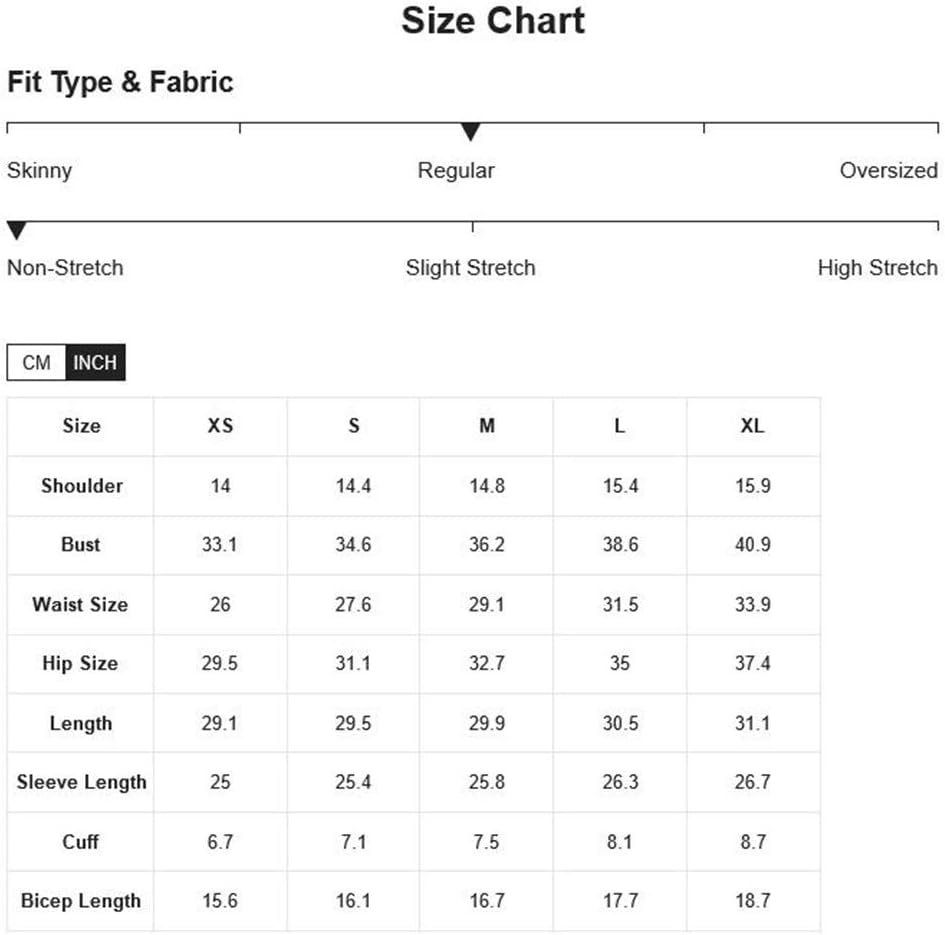Click the Oversized fit label

(x=889, y=170)
